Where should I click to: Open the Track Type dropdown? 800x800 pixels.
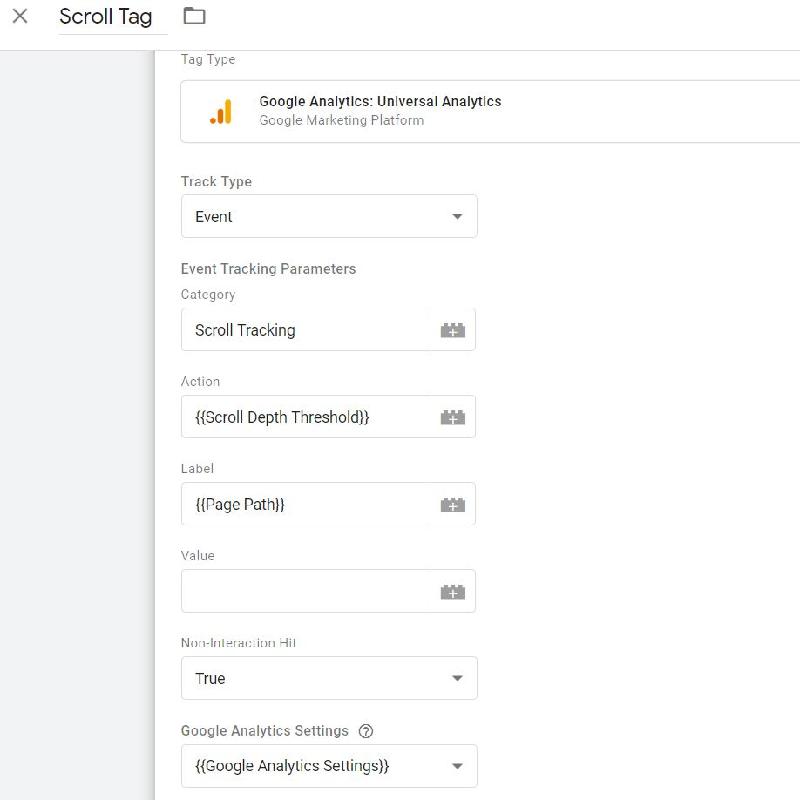click(328, 216)
